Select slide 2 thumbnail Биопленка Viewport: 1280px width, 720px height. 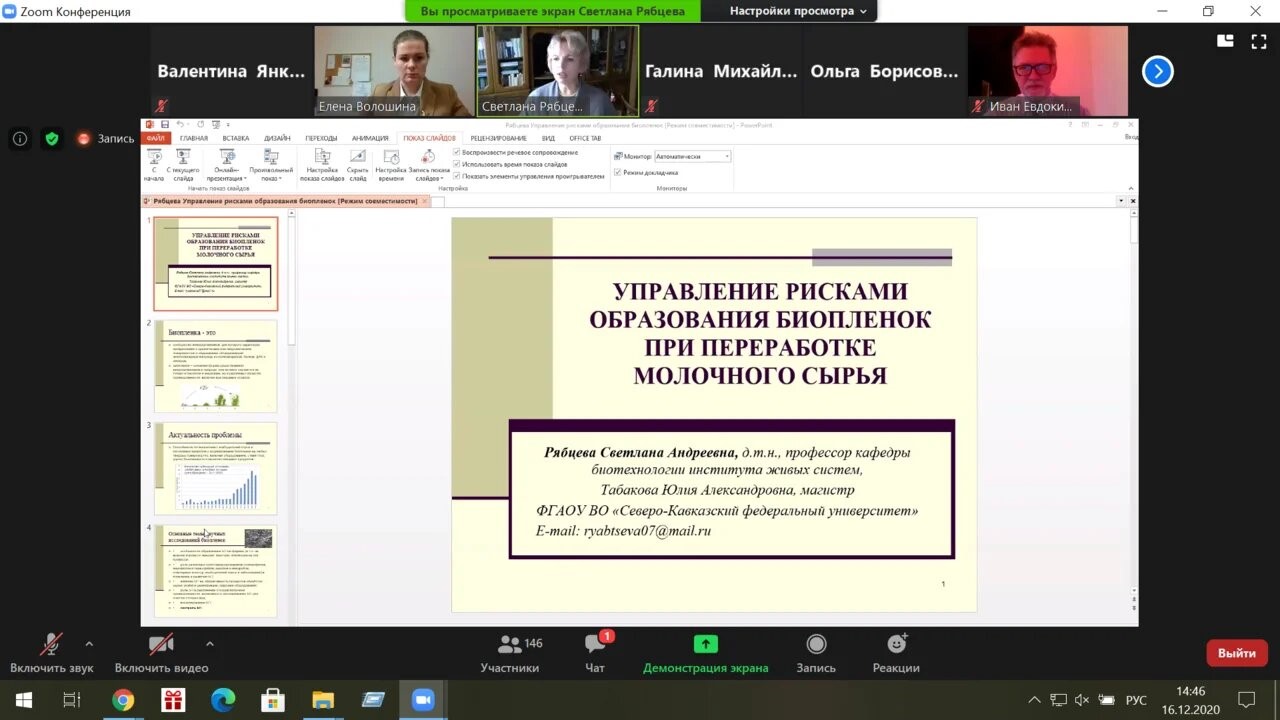[215, 366]
